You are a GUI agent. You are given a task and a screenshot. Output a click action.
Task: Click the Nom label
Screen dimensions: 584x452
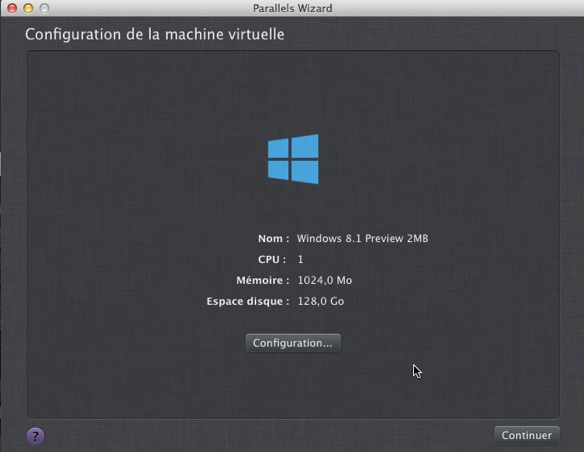tap(274, 238)
